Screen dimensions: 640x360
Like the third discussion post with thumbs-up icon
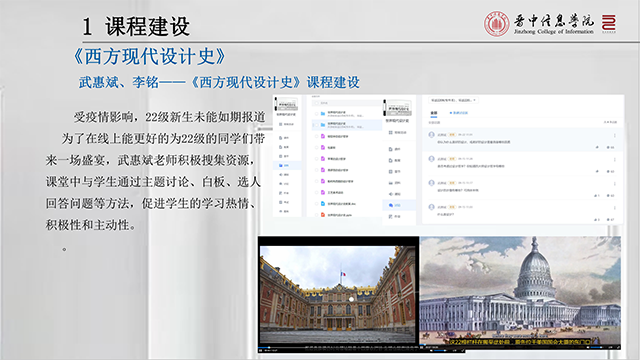point(596,196)
